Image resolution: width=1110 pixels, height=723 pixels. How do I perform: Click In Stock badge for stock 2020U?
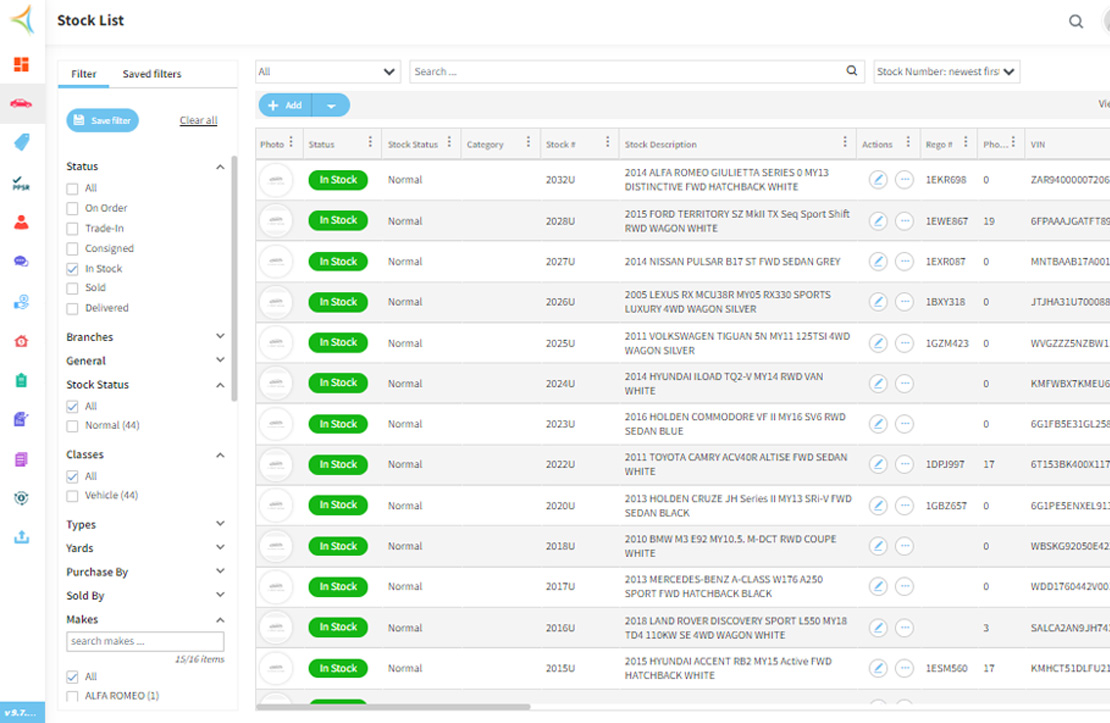click(x=338, y=505)
